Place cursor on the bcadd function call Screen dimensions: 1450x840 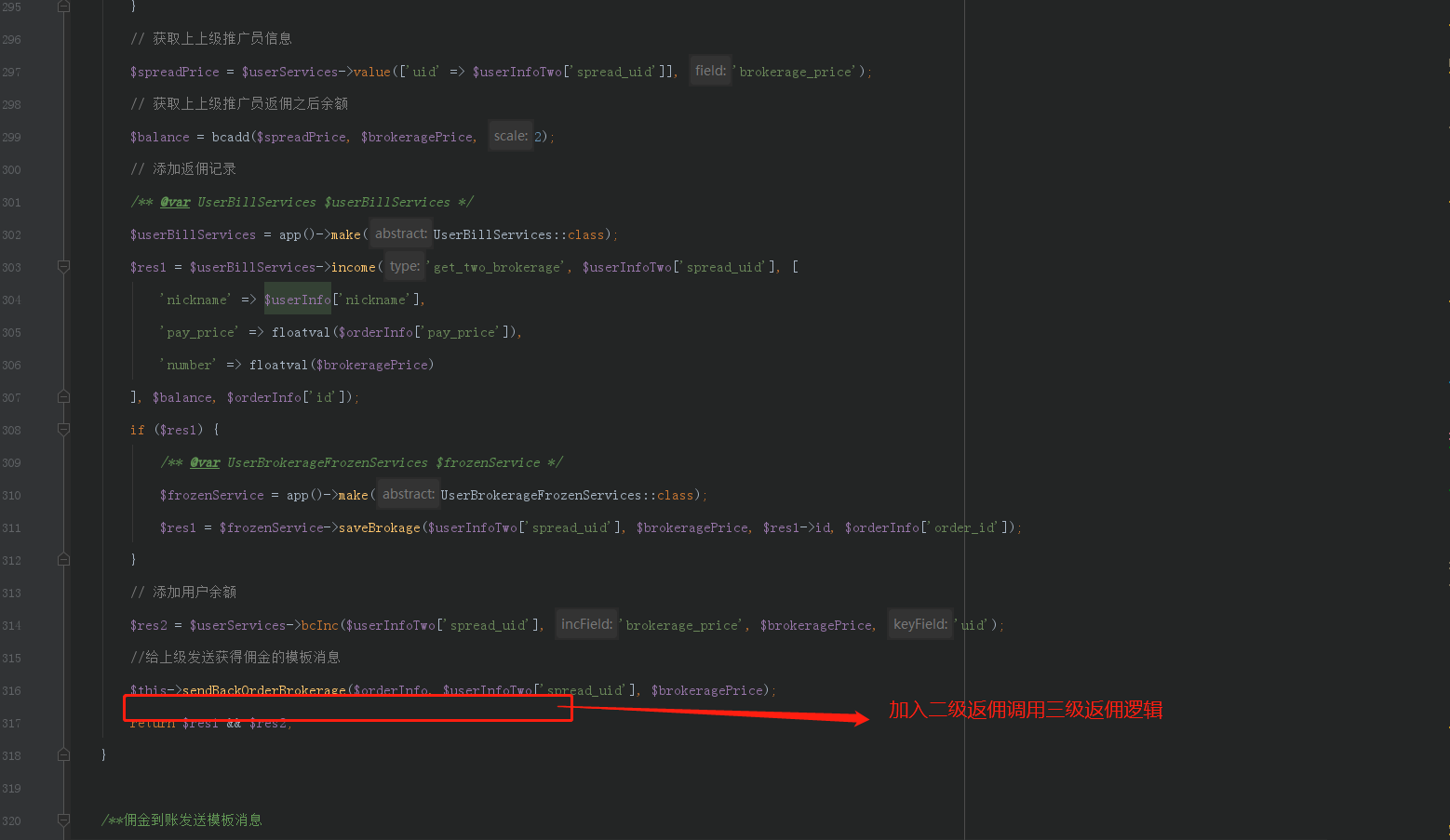coord(231,137)
